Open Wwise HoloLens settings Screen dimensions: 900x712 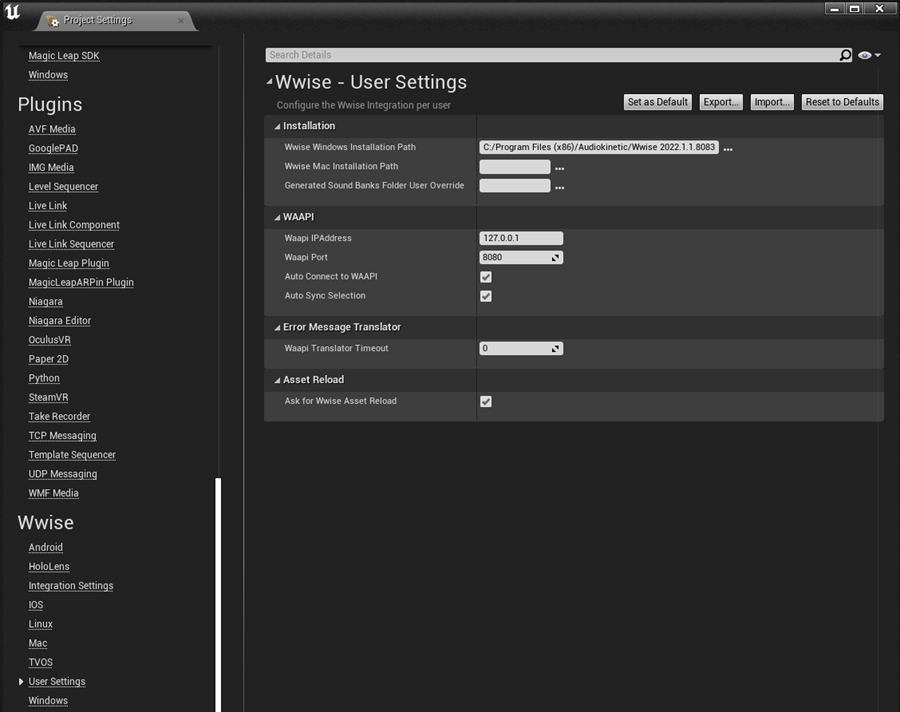tap(49, 567)
